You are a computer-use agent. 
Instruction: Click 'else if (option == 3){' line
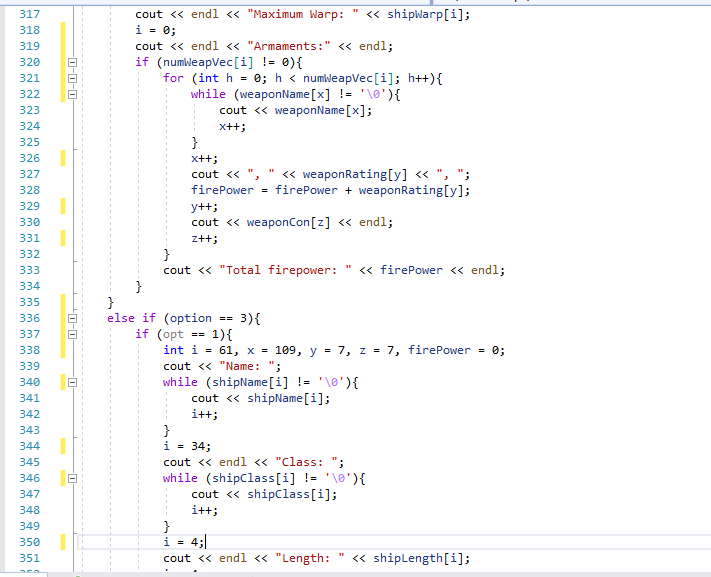(184, 318)
